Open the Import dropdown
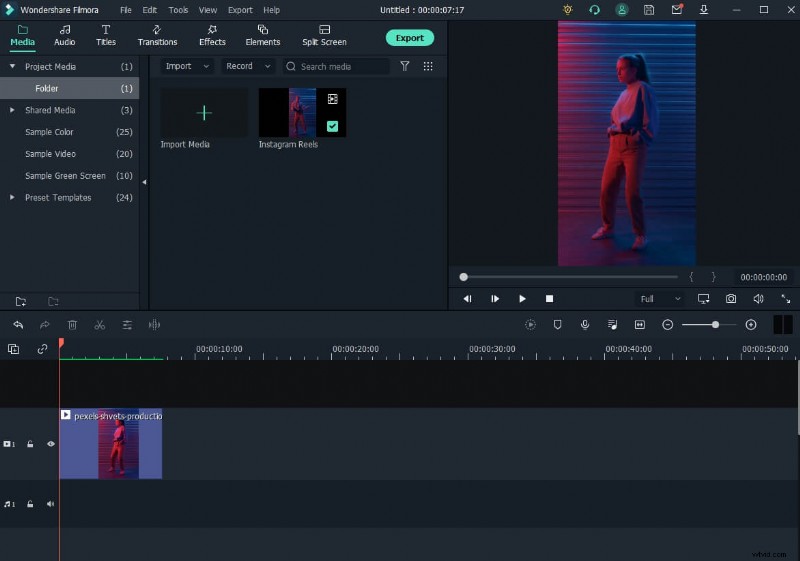The height and width of the screenshot is (561, 800). (187, 66)
